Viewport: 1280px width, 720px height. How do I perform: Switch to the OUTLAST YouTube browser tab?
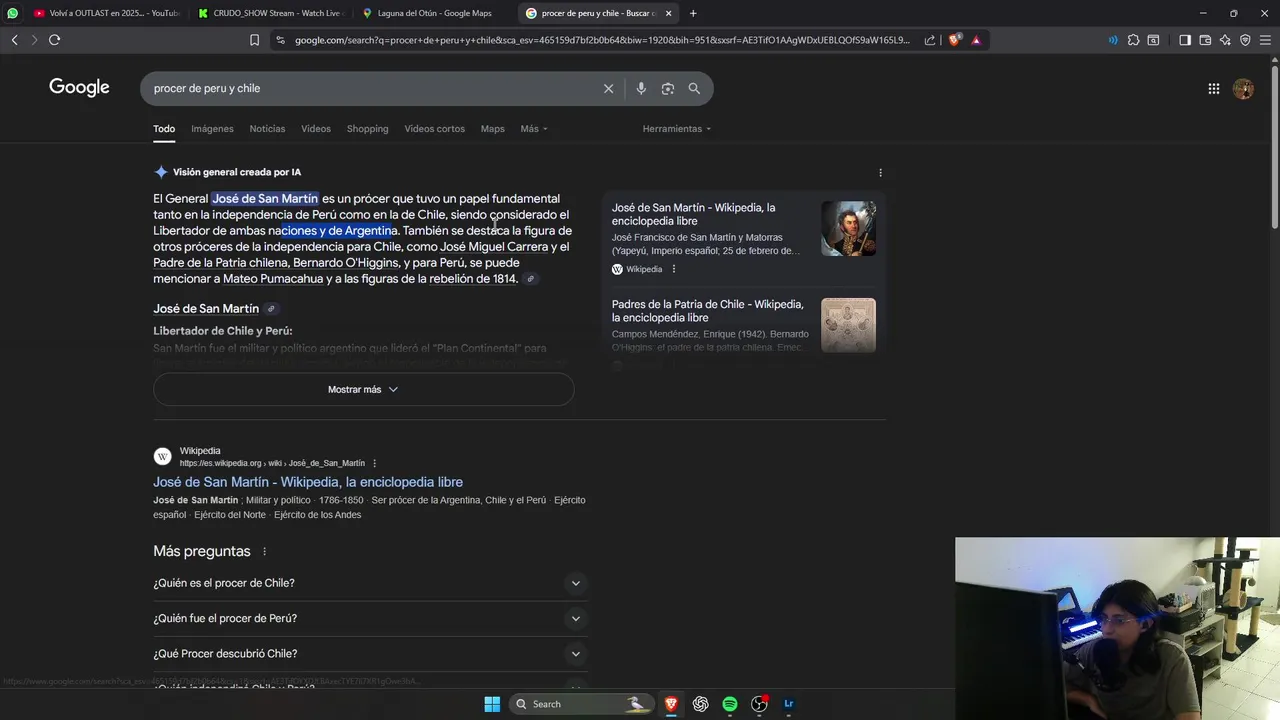pos(105,13)
